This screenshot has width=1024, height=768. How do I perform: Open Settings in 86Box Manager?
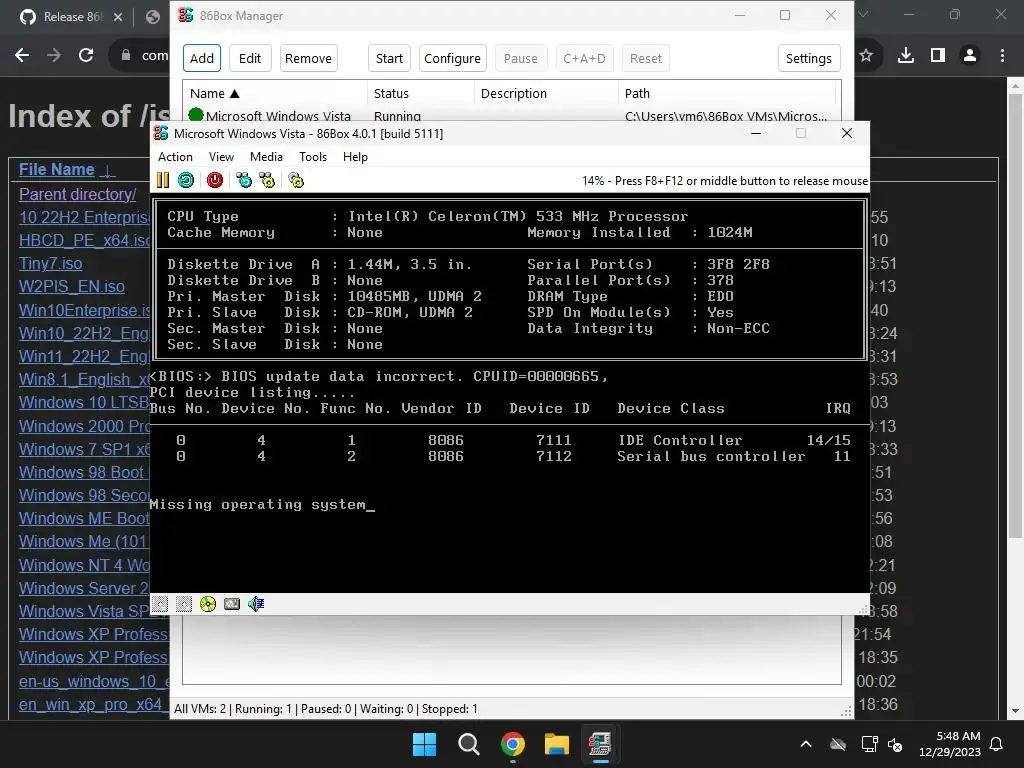coord(808,58)
